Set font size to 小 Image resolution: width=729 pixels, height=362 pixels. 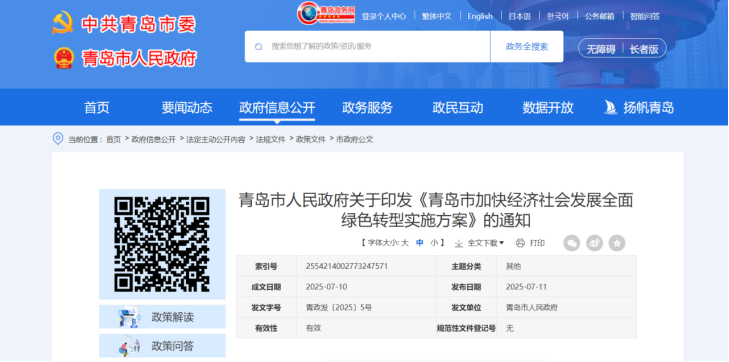[x=434, y=243]
